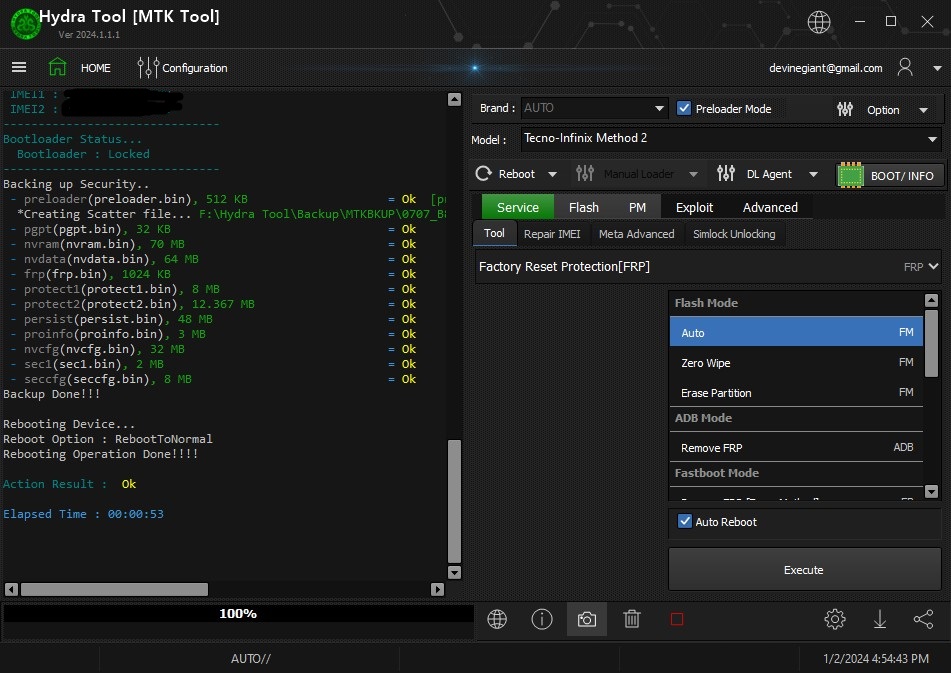Click log scroll down arrow
This screenshot has height=673, width=951.
[454, 572]
